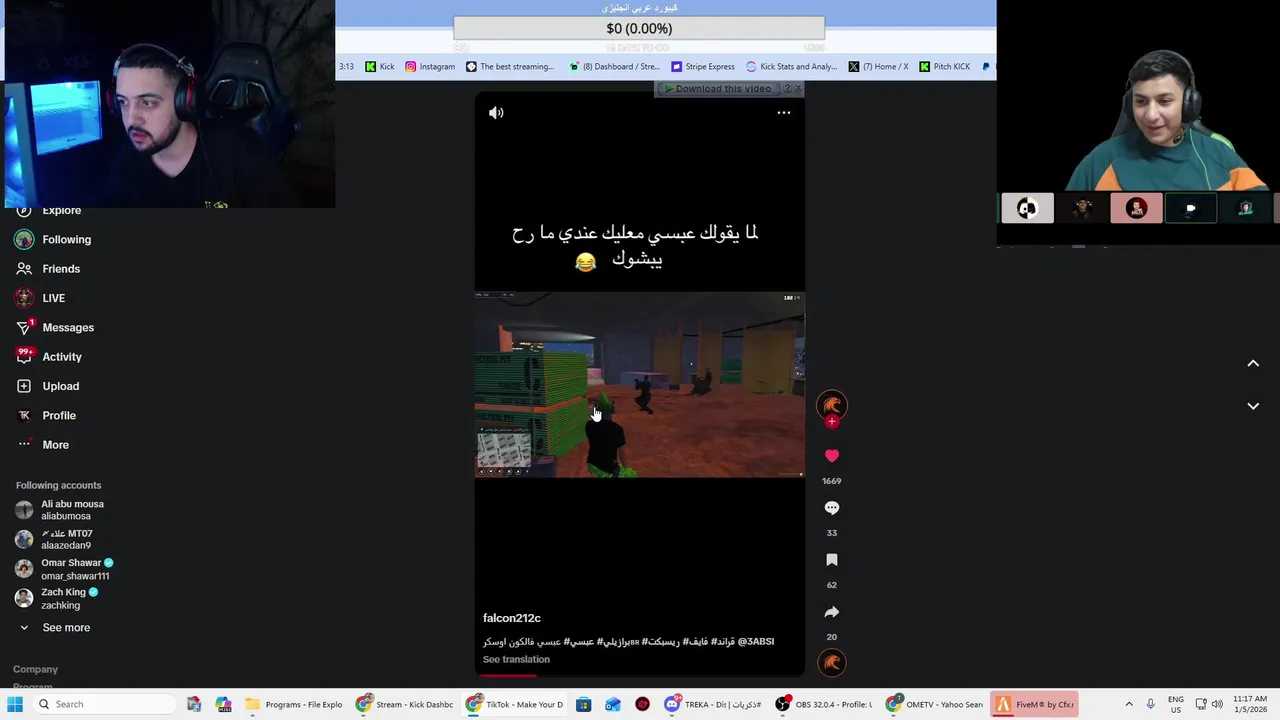This screenshot has height=720, width=1280.
Task: Pause the playing video by clicking it
Action: (640, 385)
